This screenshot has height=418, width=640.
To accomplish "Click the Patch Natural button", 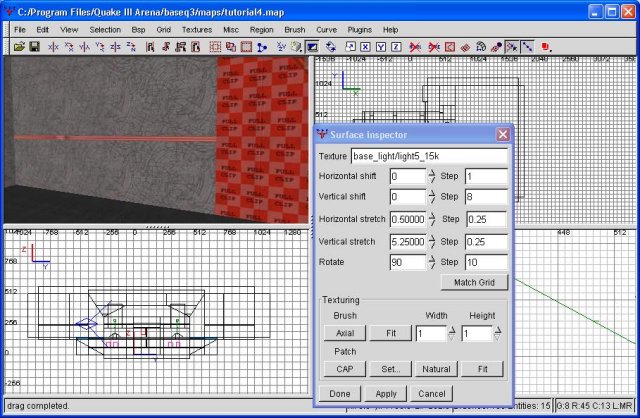I will point(436,369).
